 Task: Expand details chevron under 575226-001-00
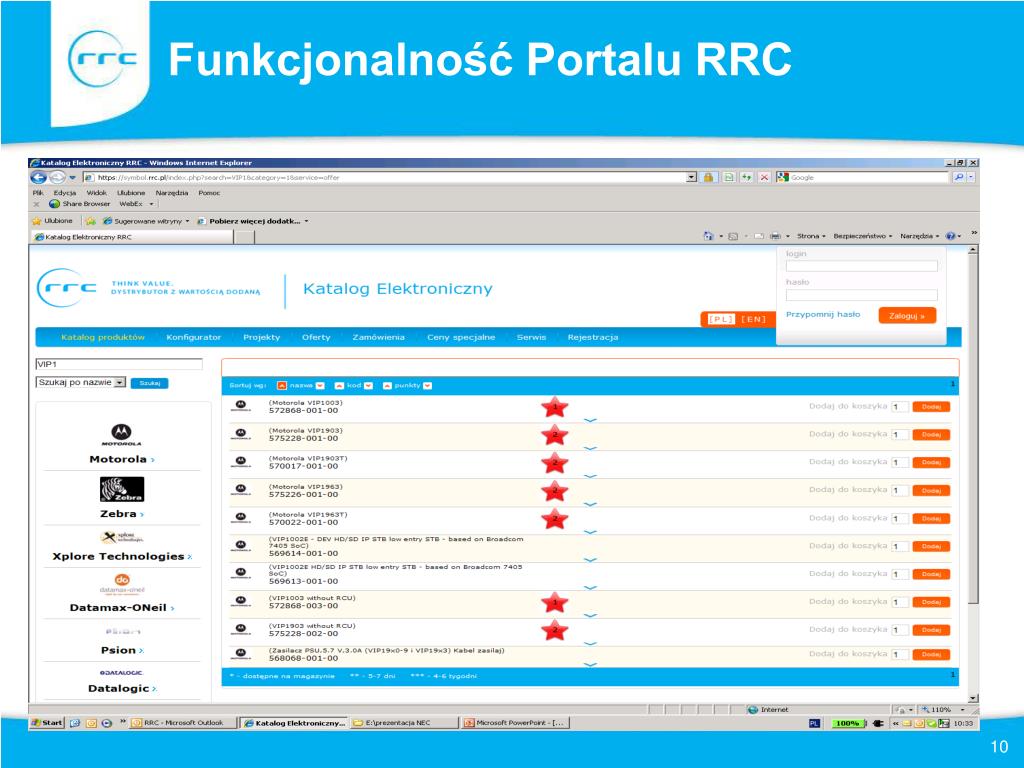pyautogui.click(x=590, y=504)
